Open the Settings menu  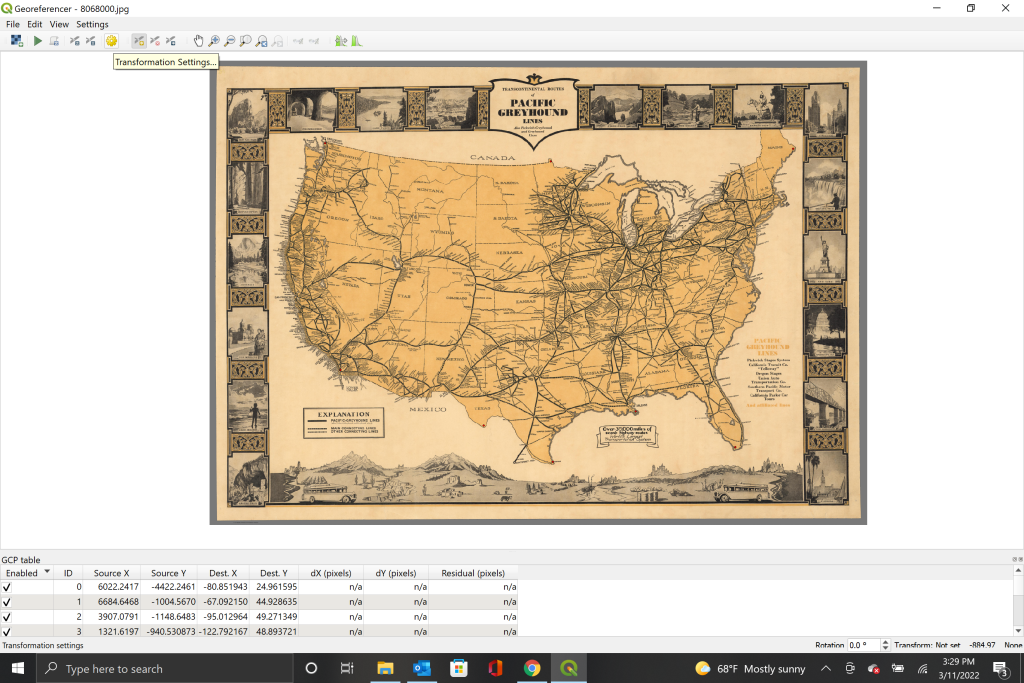(x=92, y=24)
